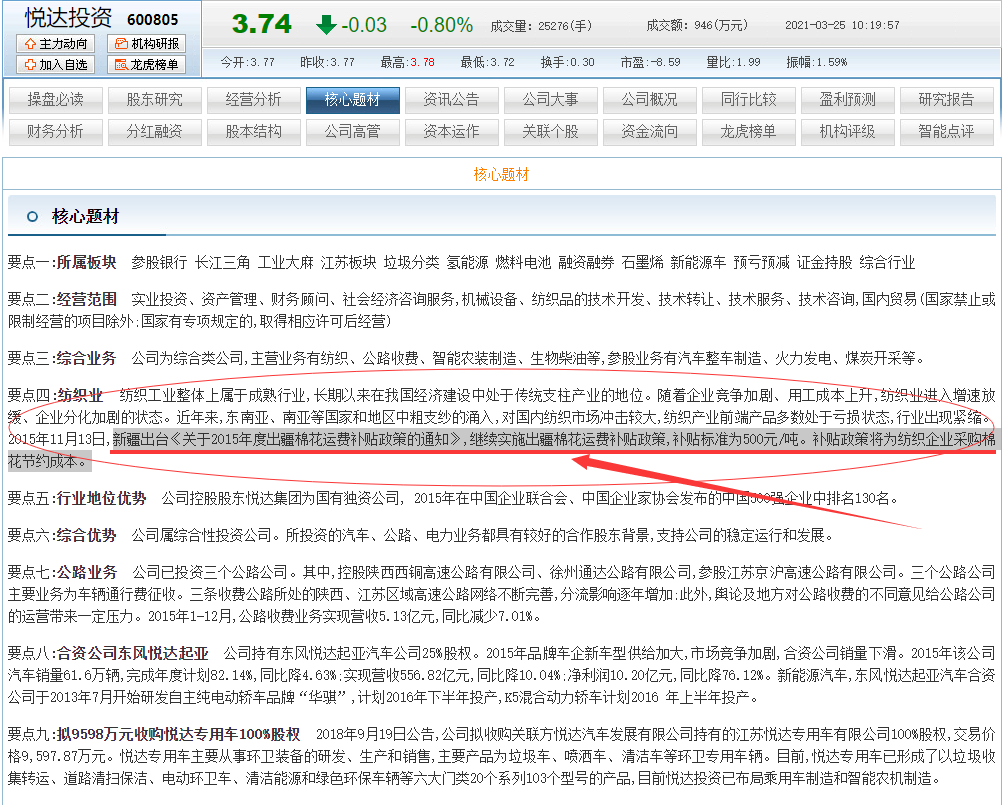Switch to 股东研究 tab
The height and width of the screenshot is (805, 1002).
click(155, 100)
